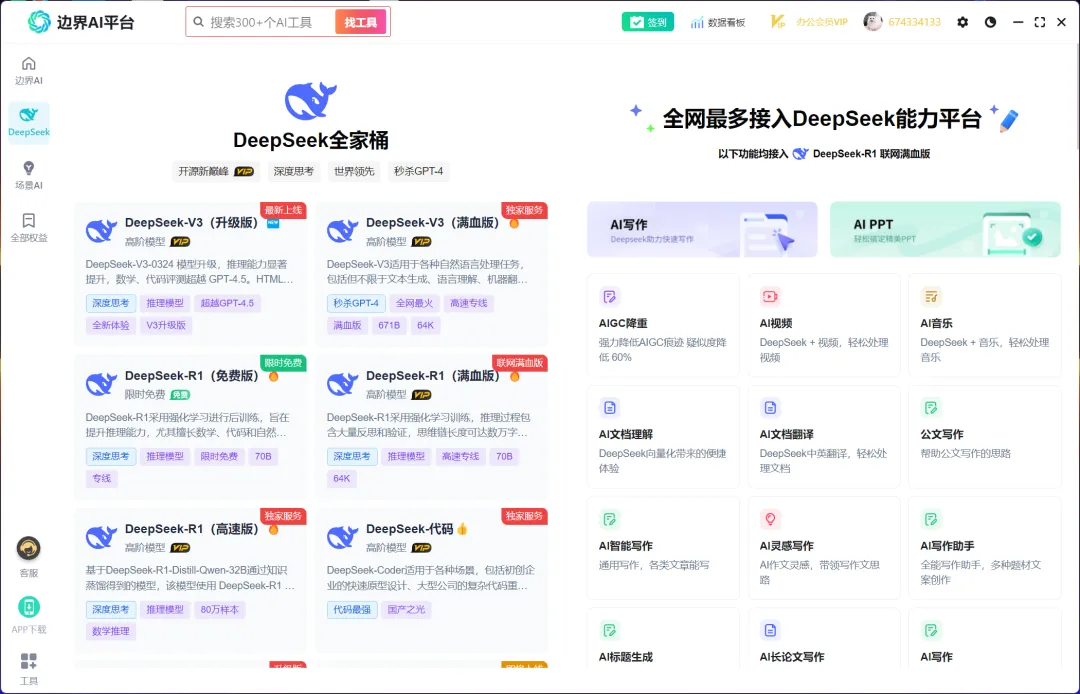Click the AI视频 card icon

click(x=770, y=297)
